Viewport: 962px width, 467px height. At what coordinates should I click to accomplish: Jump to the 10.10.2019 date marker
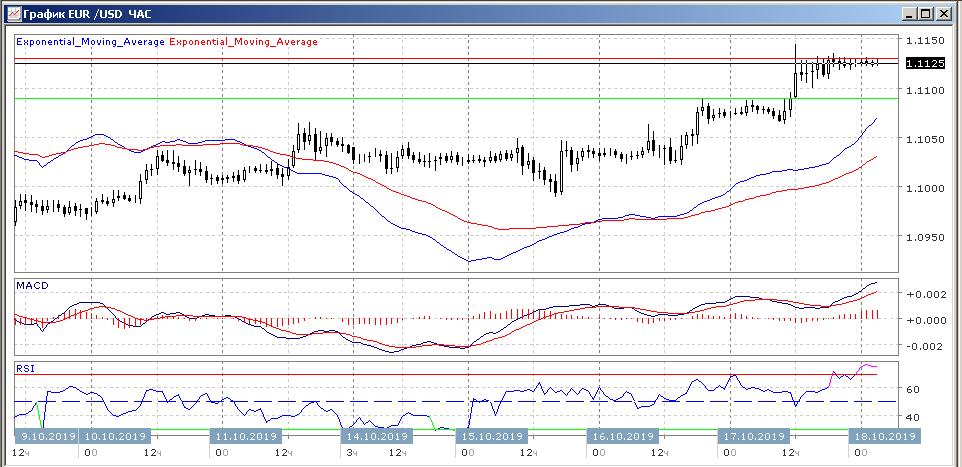(115, 436)
